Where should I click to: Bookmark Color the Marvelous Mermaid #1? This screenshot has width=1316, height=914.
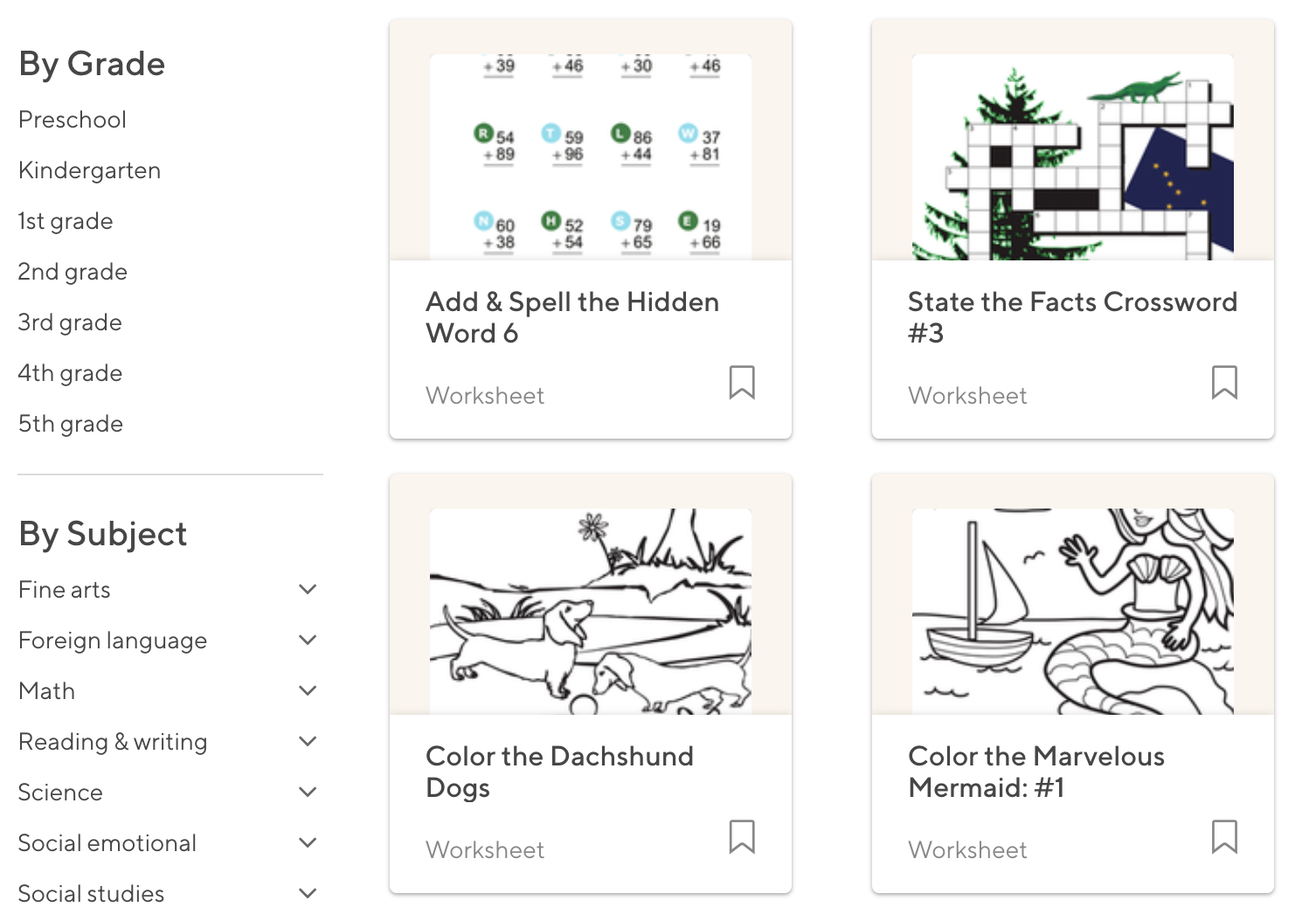click(x=1224, y=837)
